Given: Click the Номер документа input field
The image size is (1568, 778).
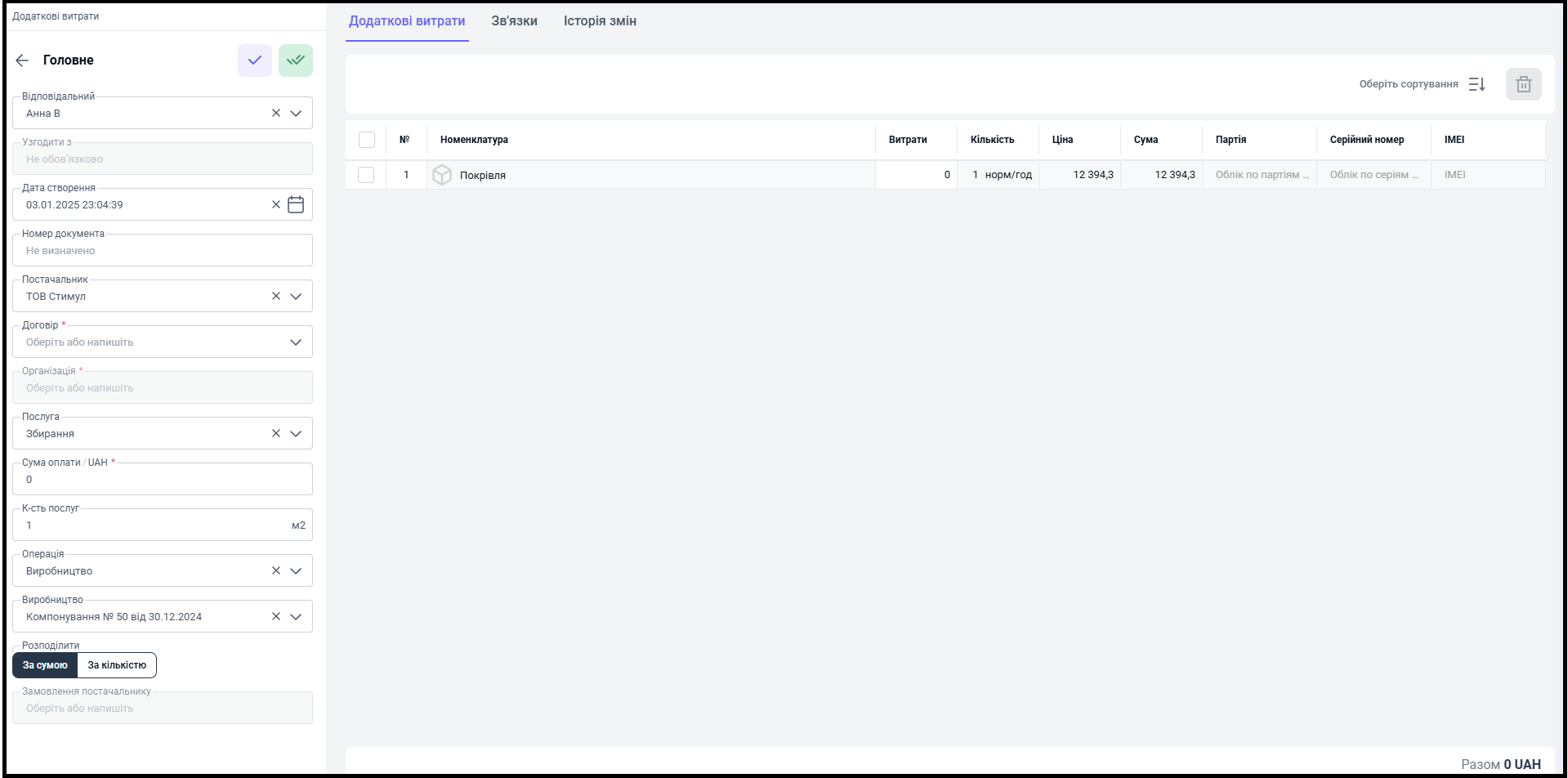Looking at the screenshot, I should (x=163, y=250).
